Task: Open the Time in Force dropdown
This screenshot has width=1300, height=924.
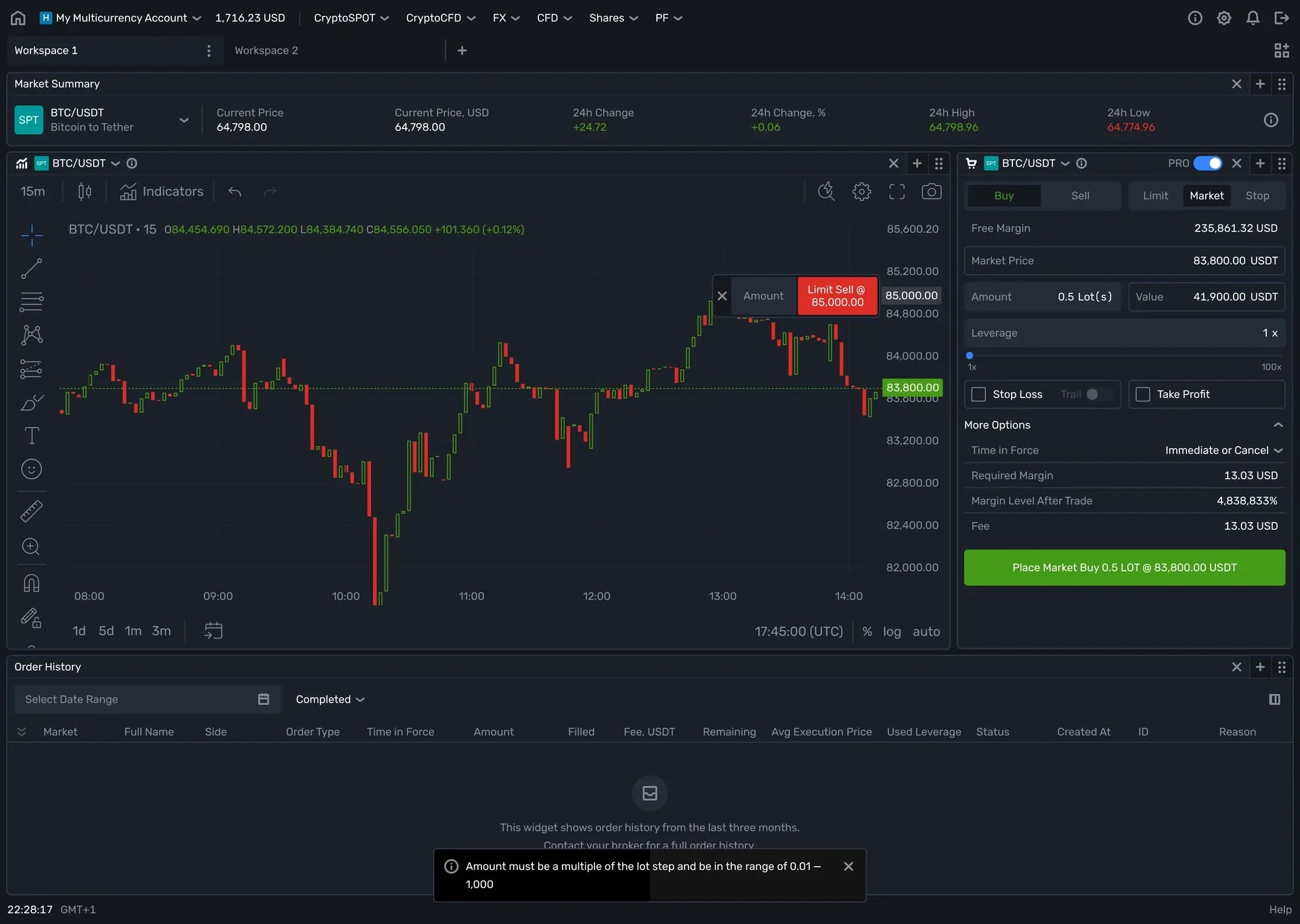Action: point(1223,449)
